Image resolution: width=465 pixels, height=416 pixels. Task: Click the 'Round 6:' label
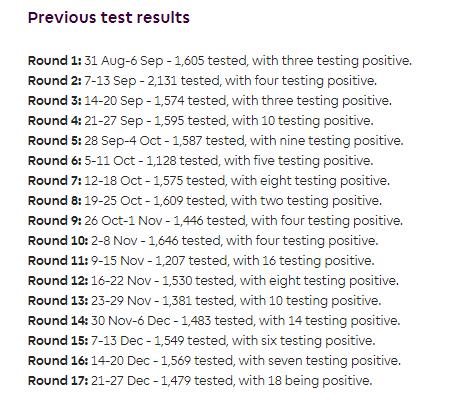[x=55, y=161]
